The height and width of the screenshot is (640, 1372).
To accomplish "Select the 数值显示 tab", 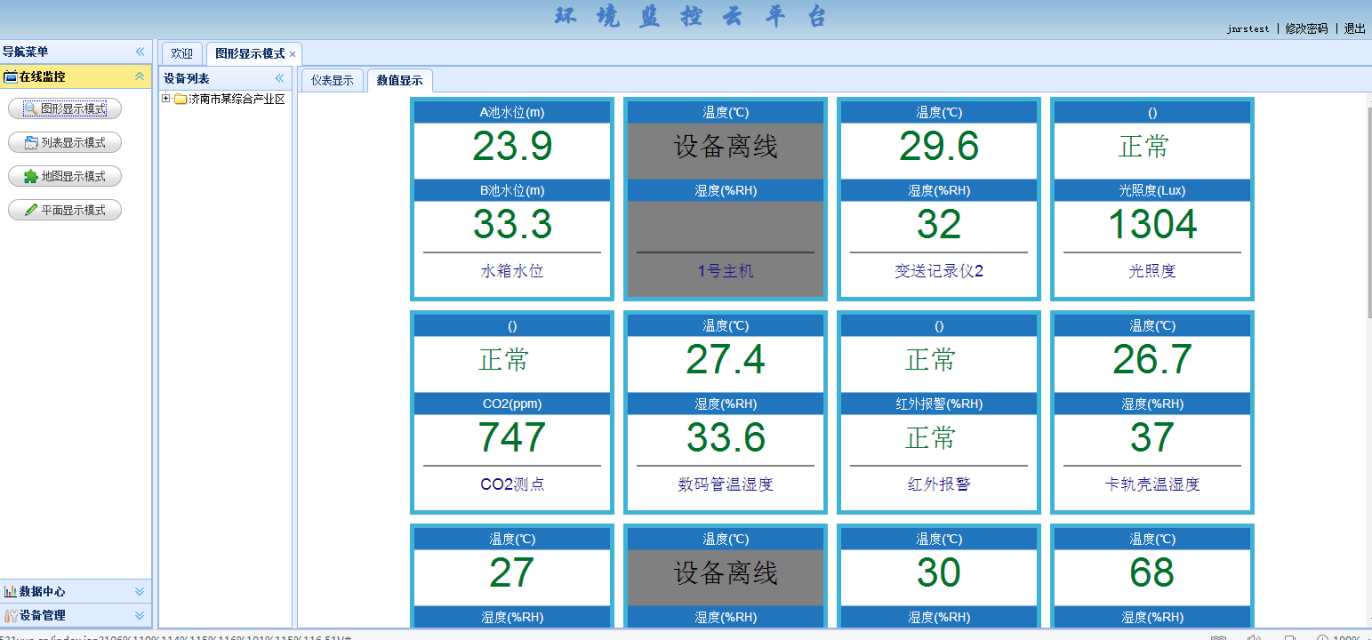I will point(398,79).
